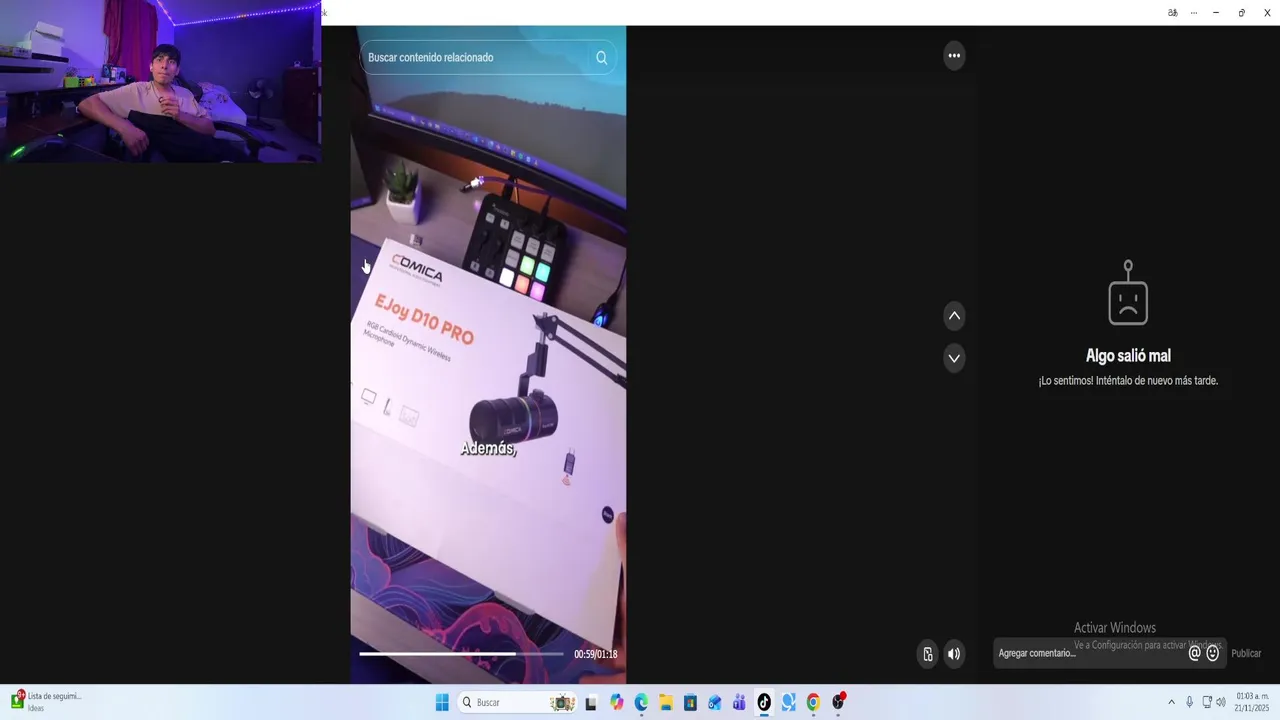
Task: Click the Publicar button
Action: pyautogui.click(x=1246, y=653)
